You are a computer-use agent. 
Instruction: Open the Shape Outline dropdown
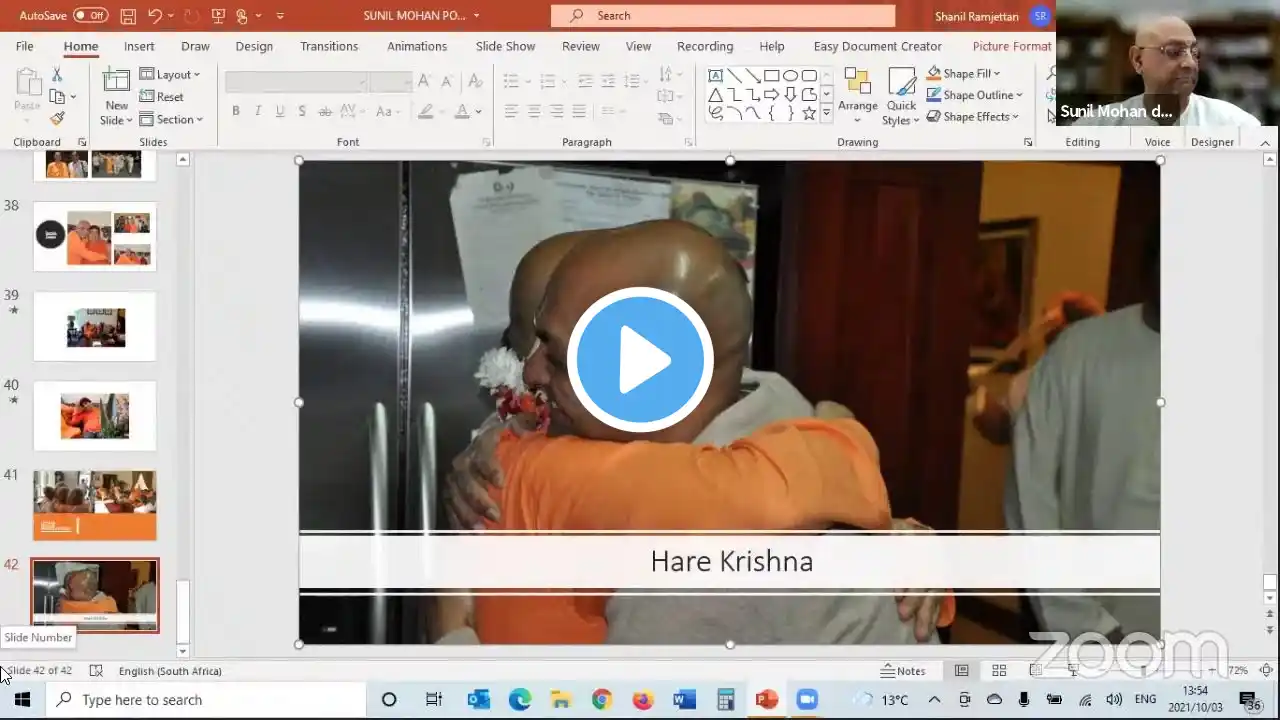tap(974, 95)
